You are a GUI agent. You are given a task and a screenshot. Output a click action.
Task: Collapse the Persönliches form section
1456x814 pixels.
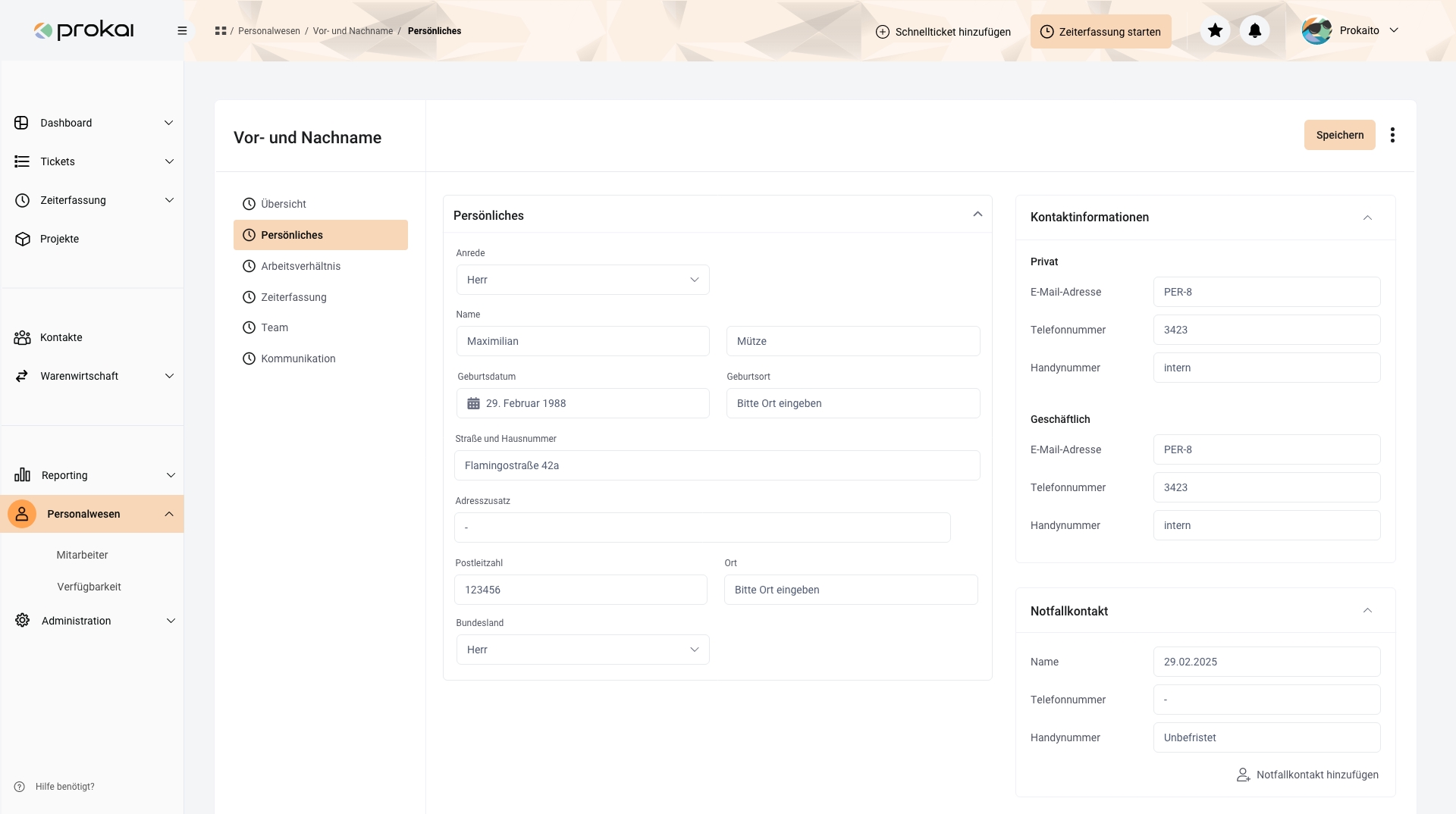(x=977, y=214)
